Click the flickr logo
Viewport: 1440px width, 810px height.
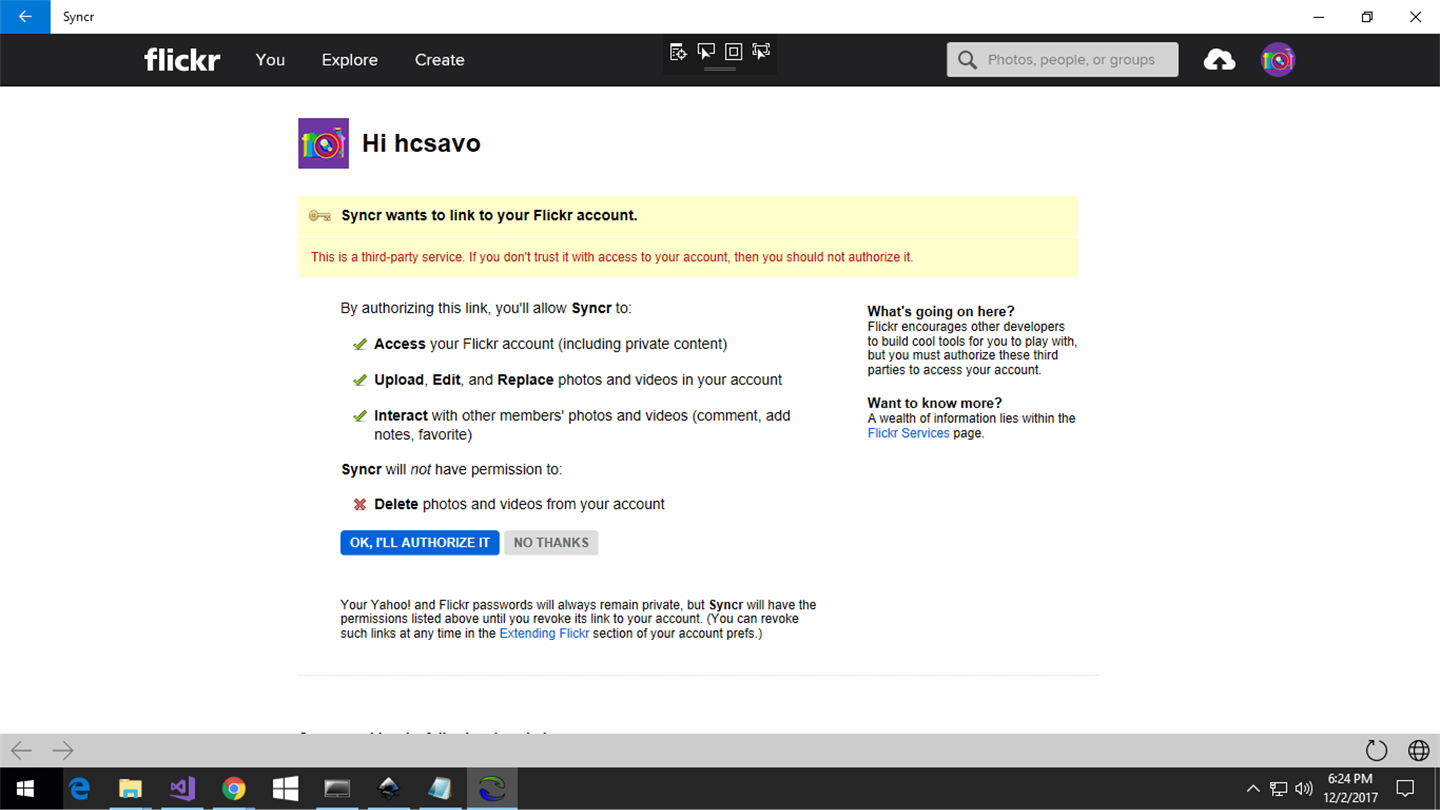point(182,60)
